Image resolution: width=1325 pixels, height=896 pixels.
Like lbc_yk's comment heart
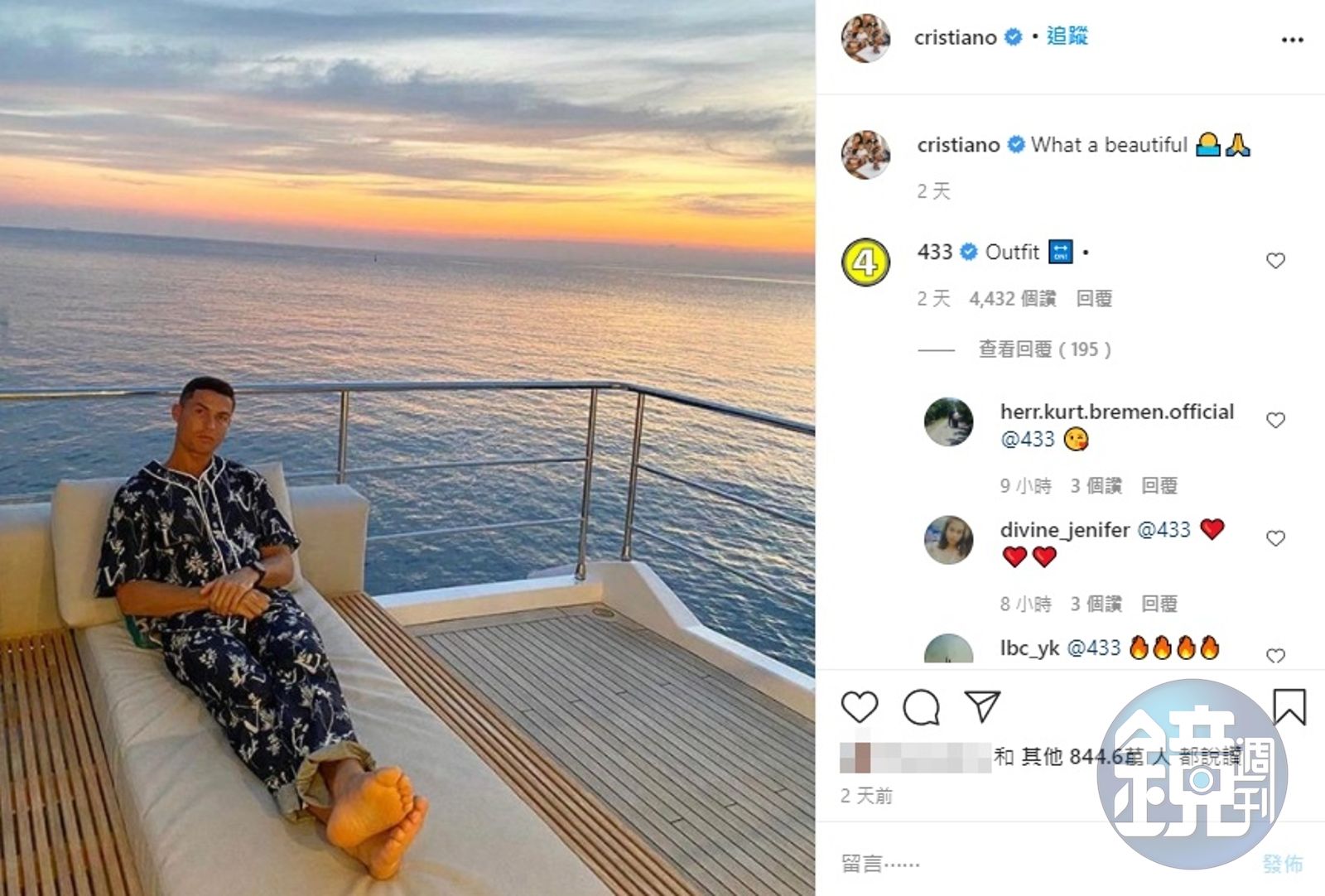(x=1275, y=656)
